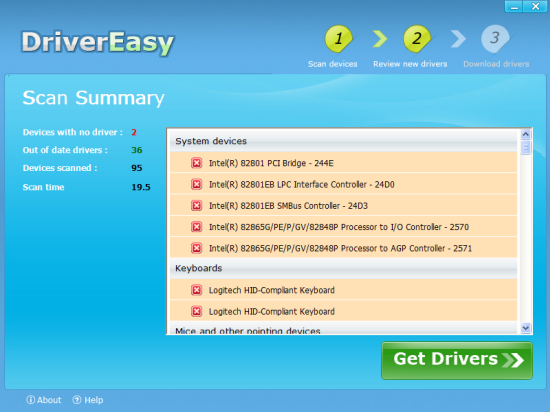Click the Keyboards group header
This screenshot has width=550, height=412.
(344, 268)
